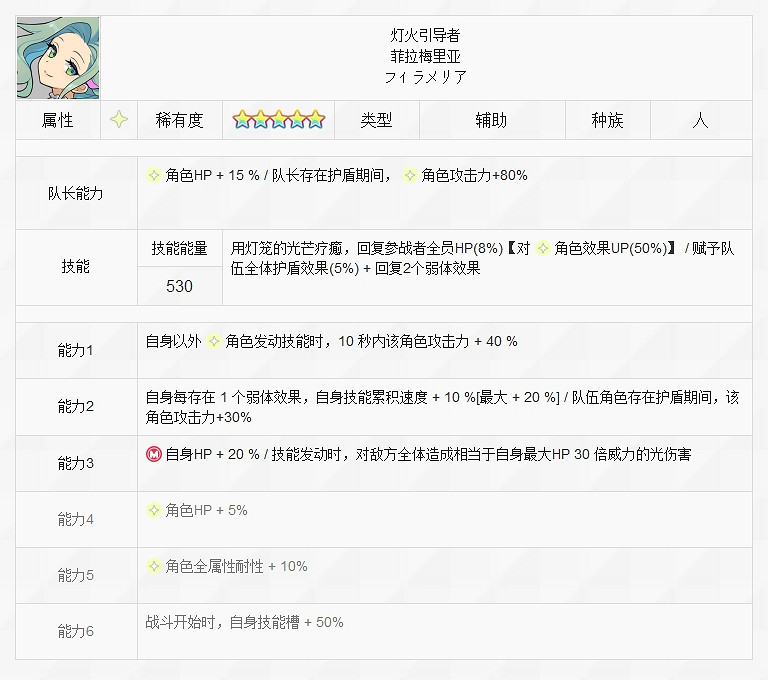
Task: Click the race value 人
Action: tap(701, 120)
